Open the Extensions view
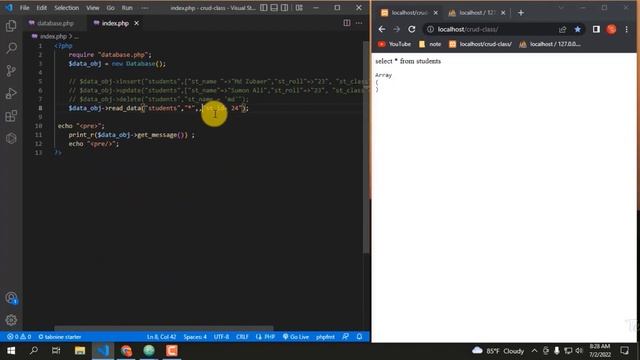 11,116
